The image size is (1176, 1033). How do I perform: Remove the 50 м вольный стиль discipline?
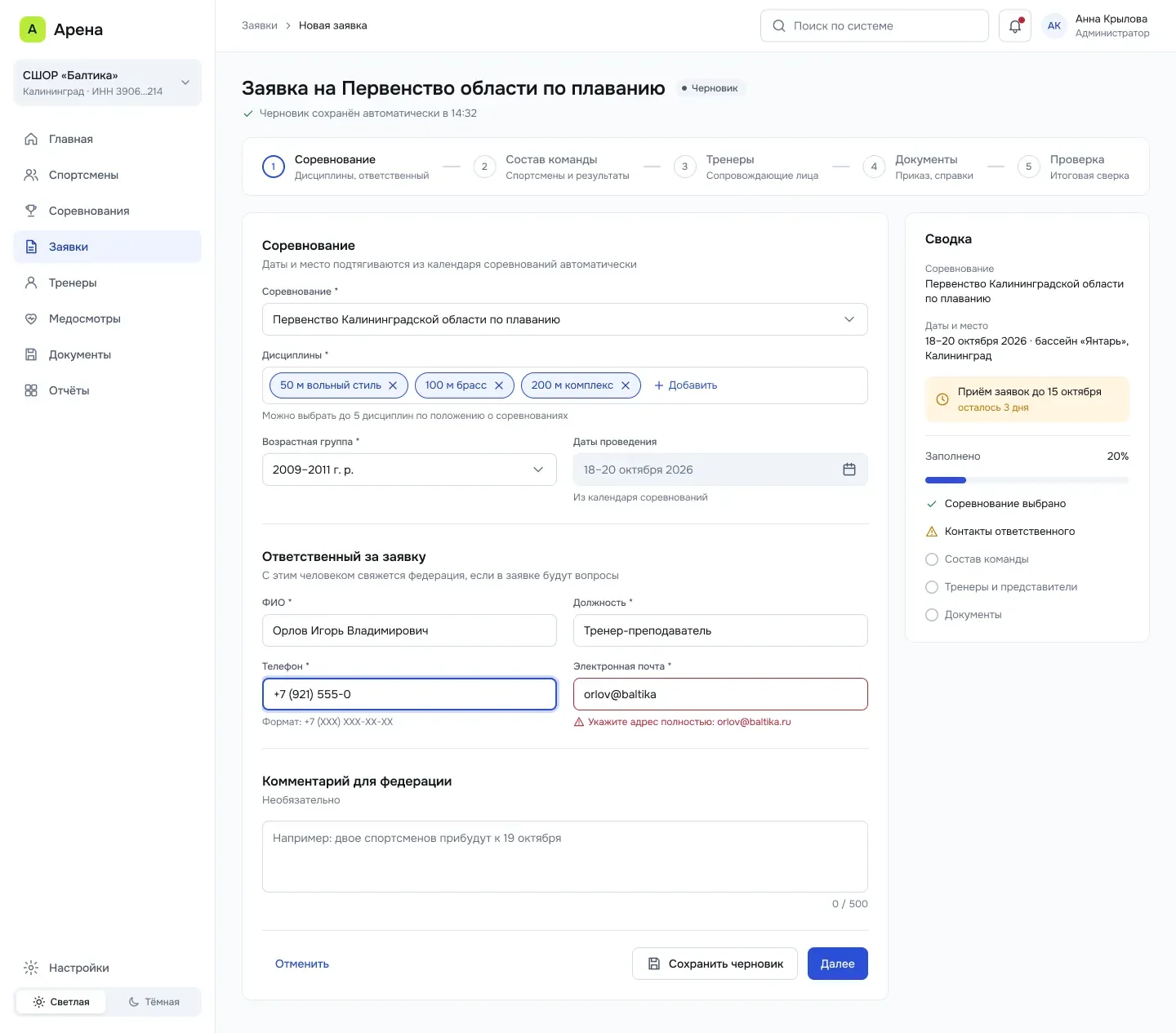(x=393, y=385)
